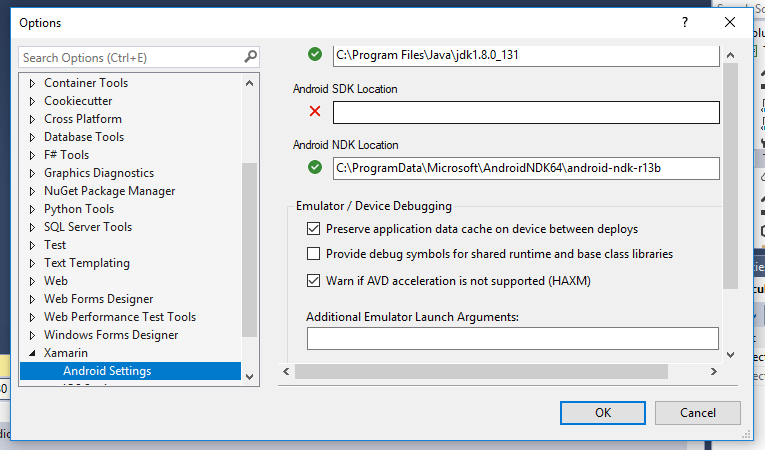Click the horizontal scrollbar thumb
This screenshot has height=450, width=765.
(x=481, y=372)
